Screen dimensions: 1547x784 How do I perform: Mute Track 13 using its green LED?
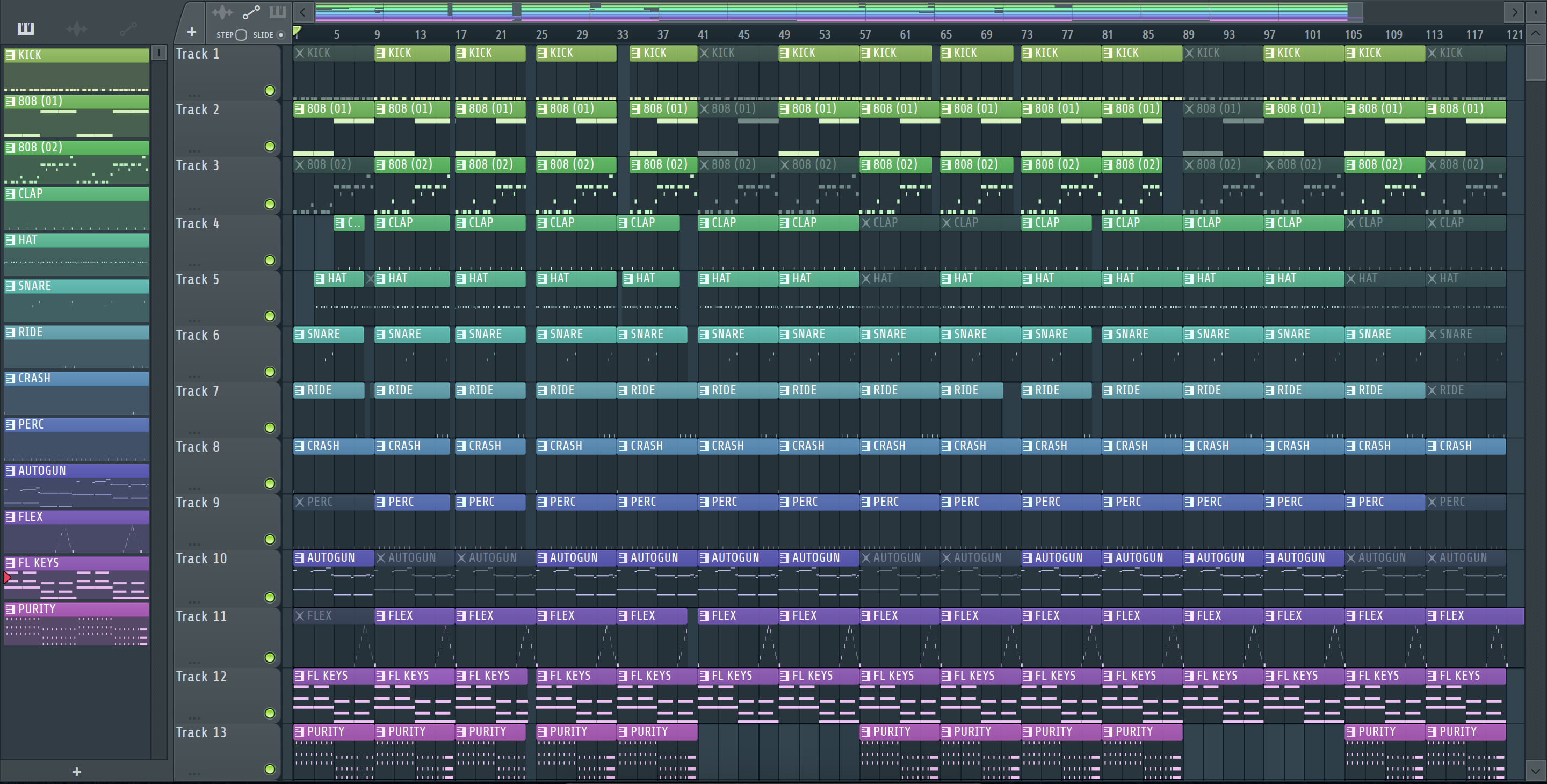click(x=270, y=769)
